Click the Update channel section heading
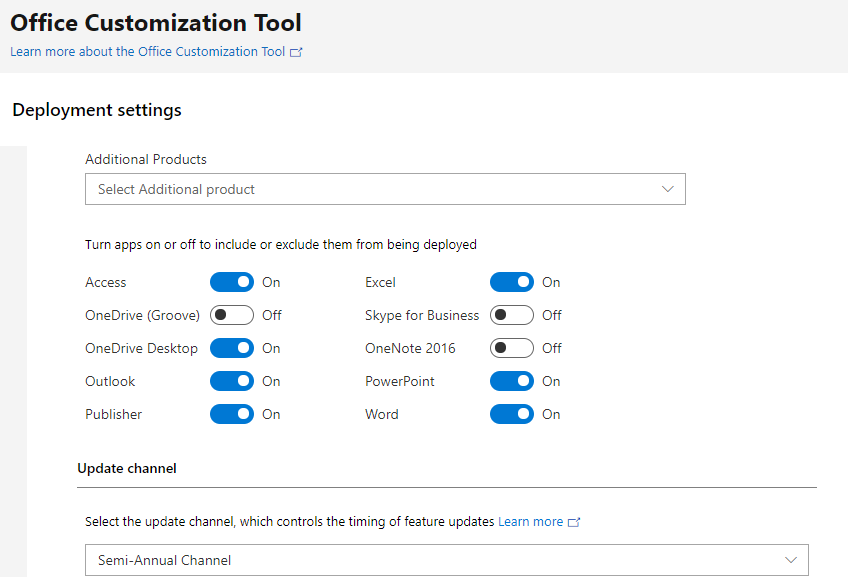Screen dimensions: 848x577 pos(127,468)
